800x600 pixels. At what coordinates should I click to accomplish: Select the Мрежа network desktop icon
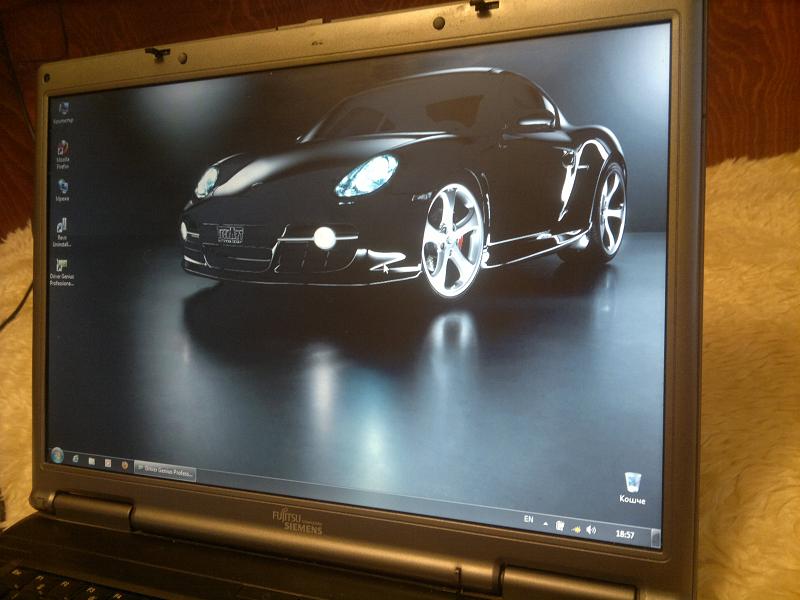[x=63, y=187]
